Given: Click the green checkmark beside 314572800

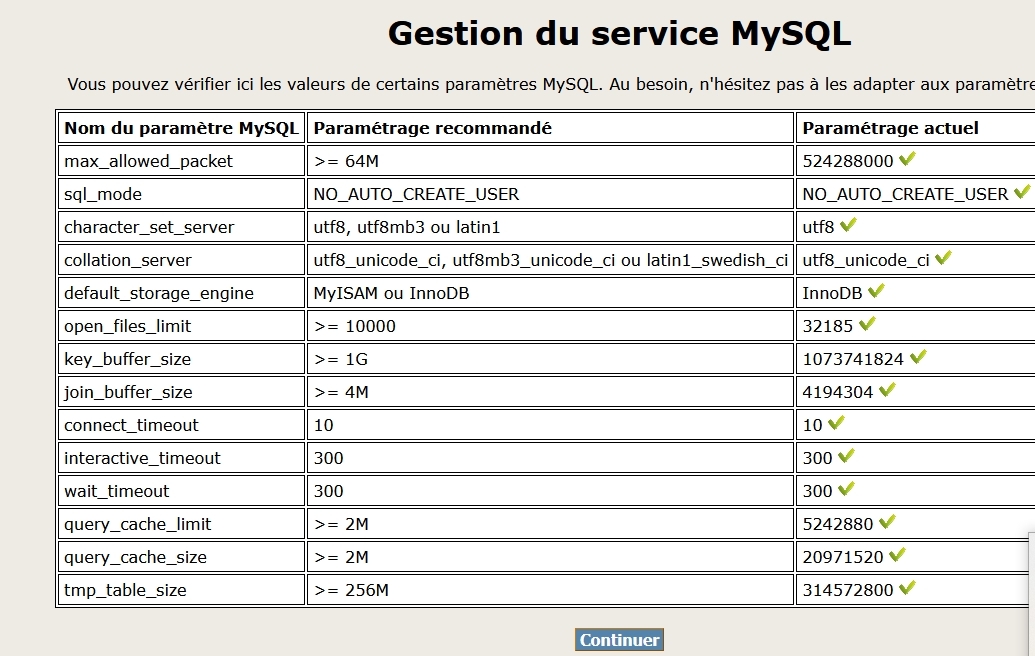Looking at the screenshot, I should (x=907, y=588).
